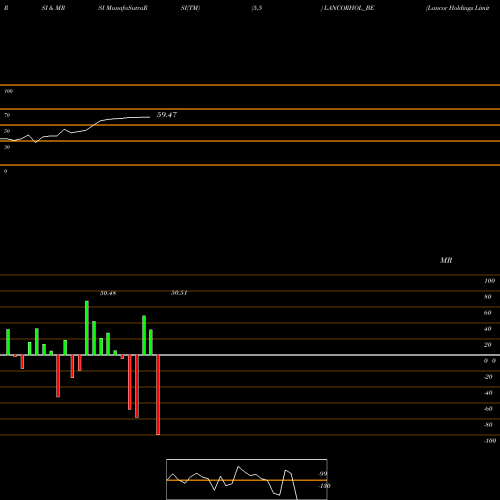Click the -20 label on MR axis

(488, 377)
